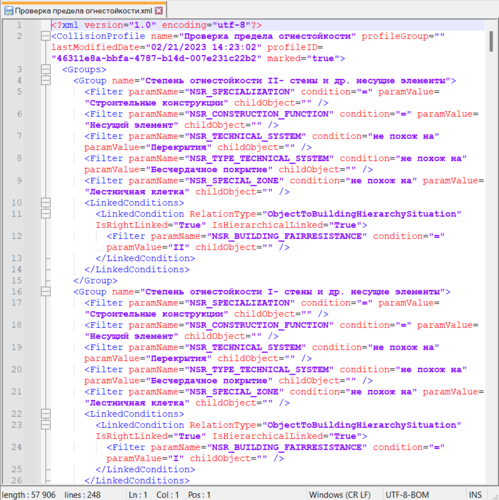
Task: Click the vertical scrollbar thumb
Action: 491,42
